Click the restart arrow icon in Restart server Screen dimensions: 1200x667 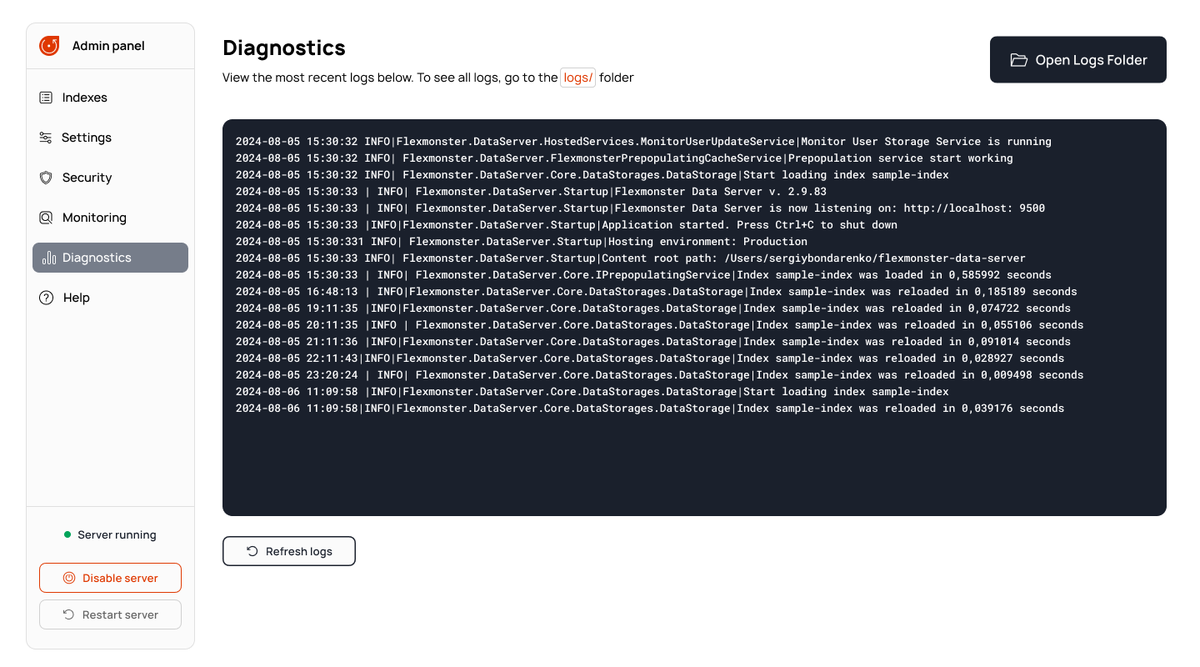click(69, 615)
